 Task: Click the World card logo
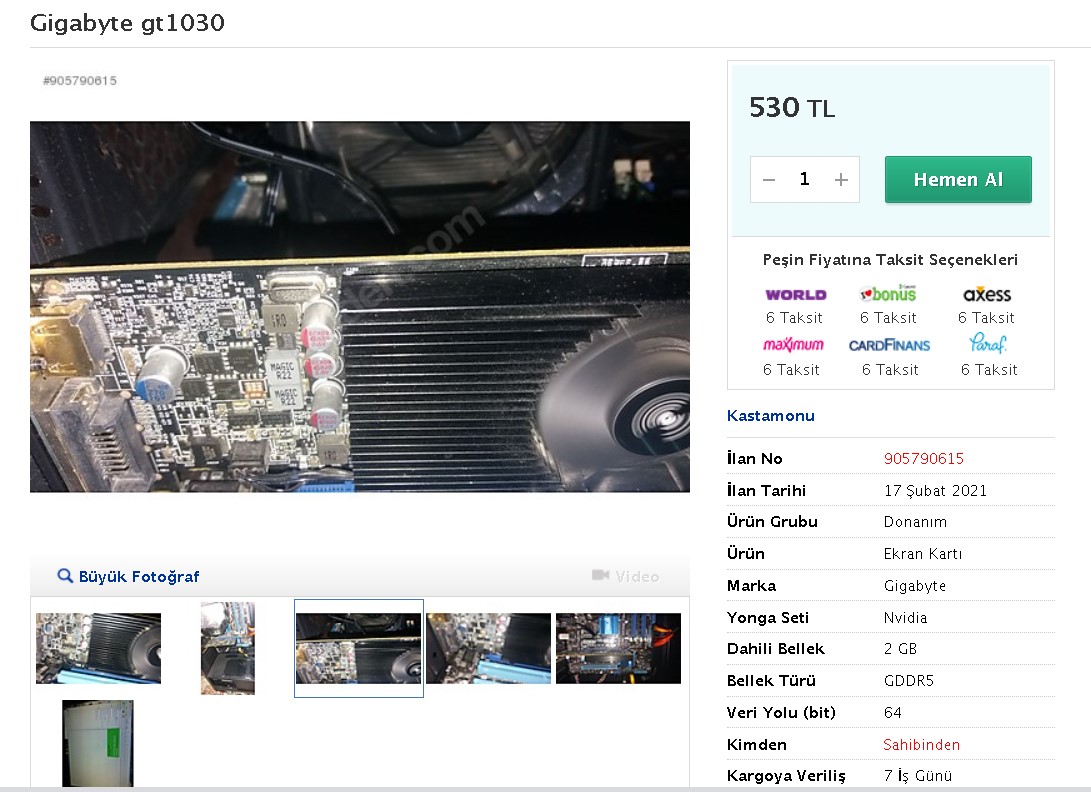coord(795,294)
